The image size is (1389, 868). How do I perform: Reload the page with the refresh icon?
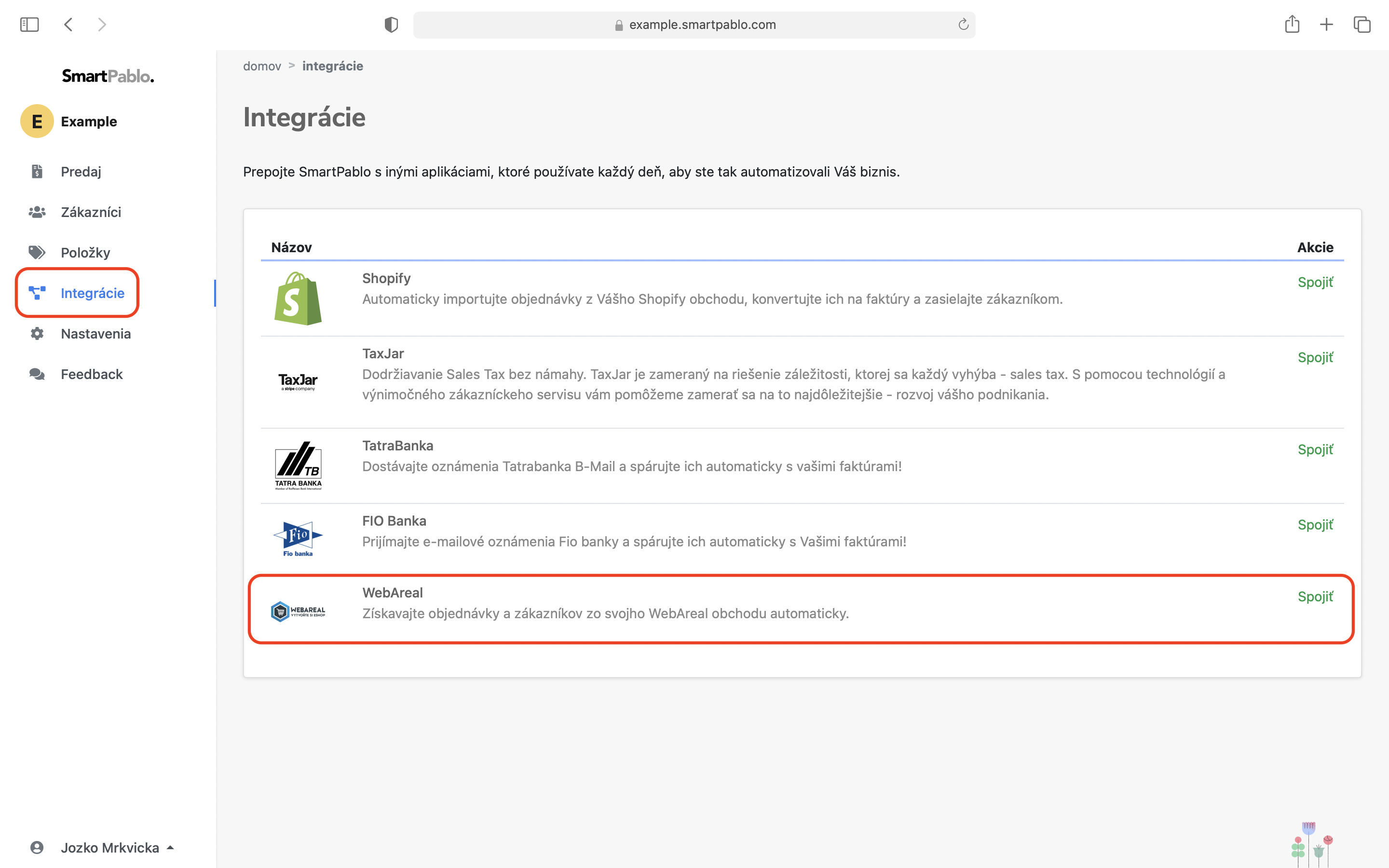[x=963, y=25]
